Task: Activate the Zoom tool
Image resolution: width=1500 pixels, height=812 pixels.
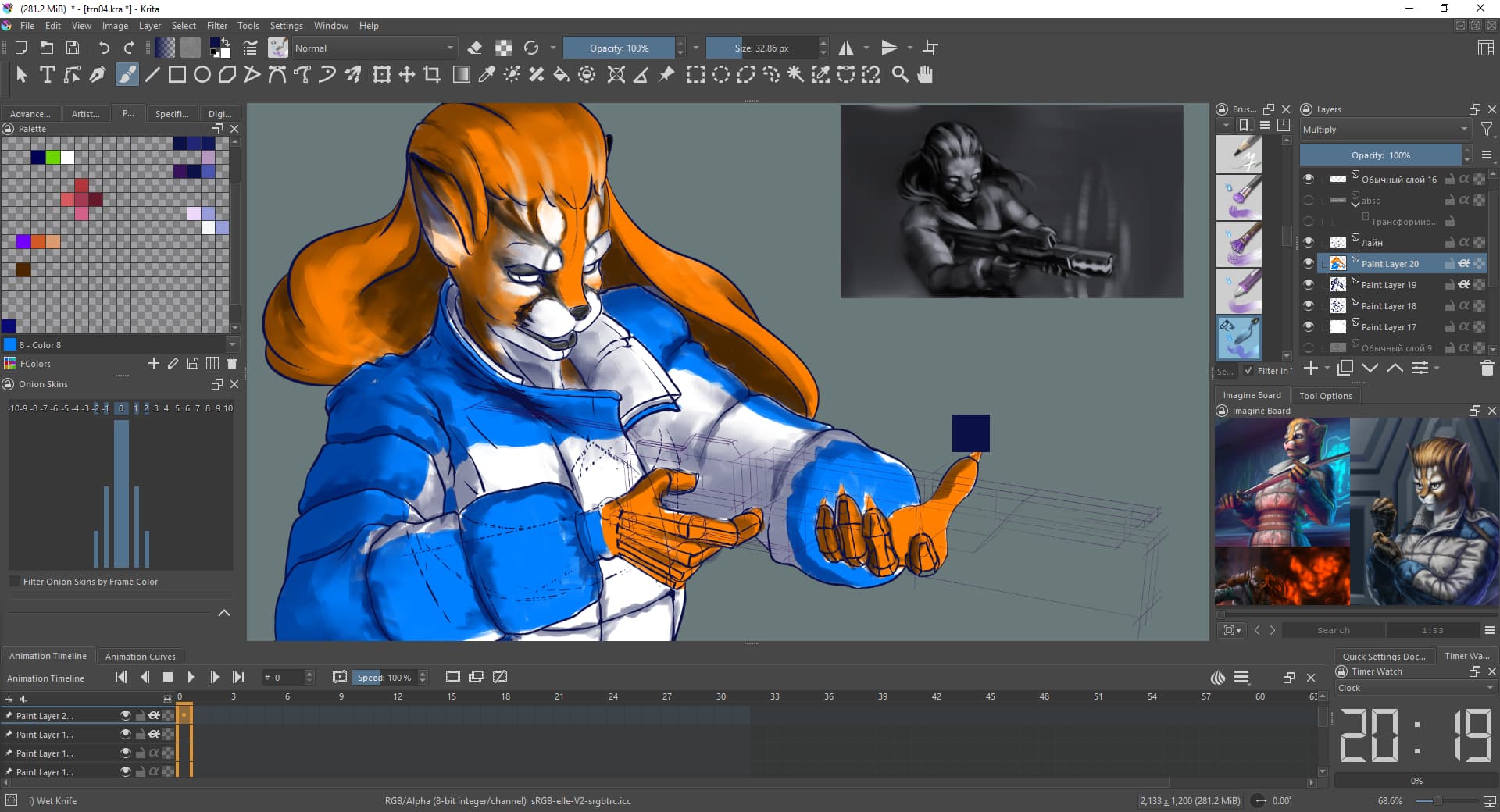Action: [x=900, y=75]
